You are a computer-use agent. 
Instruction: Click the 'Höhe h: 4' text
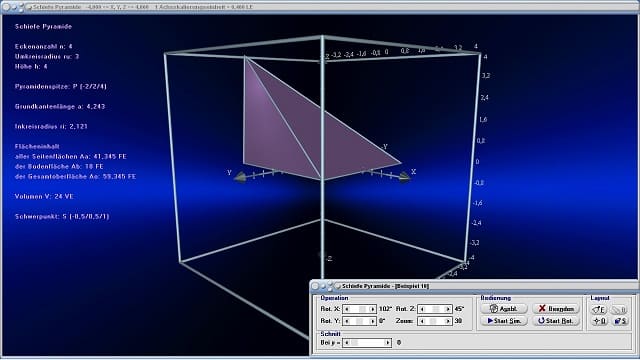tap(31, 67)
